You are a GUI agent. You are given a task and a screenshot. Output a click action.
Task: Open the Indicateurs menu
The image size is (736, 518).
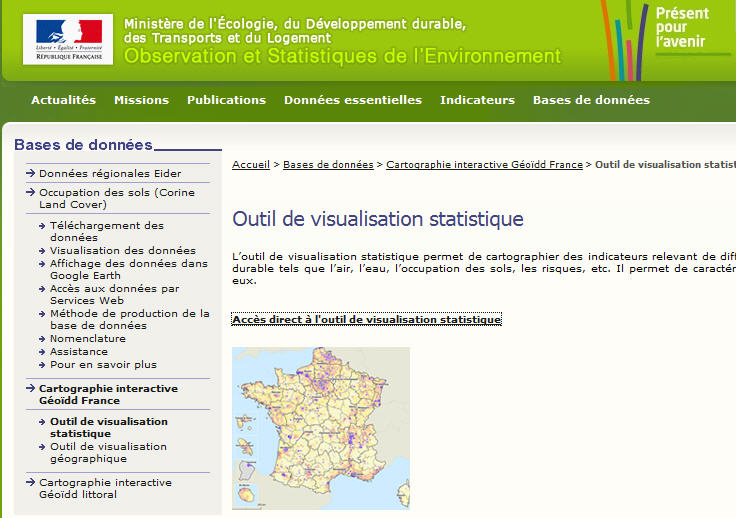[x=477, y=100]
